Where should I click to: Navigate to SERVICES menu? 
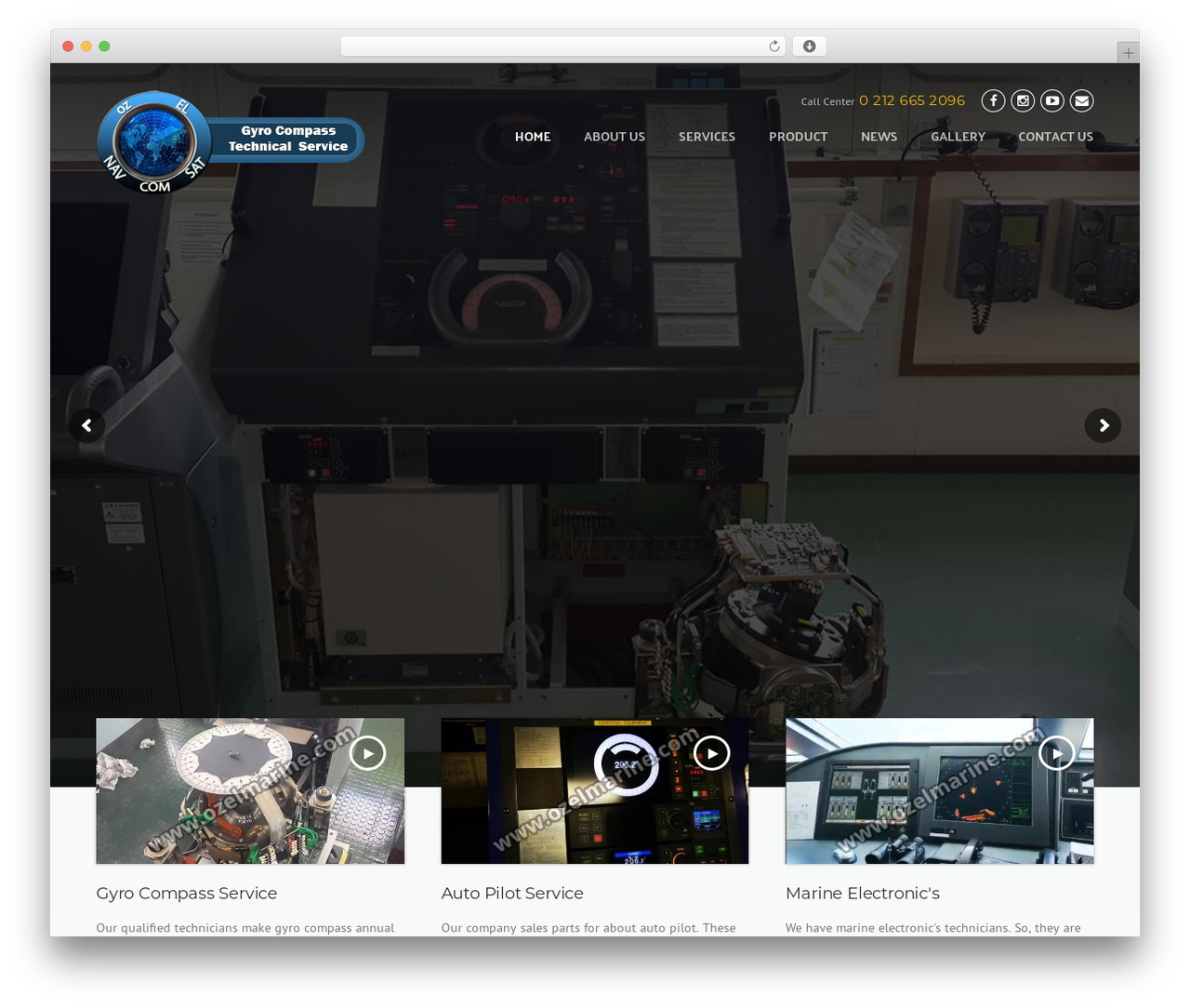pyautogui.click(x=707, y=137)
